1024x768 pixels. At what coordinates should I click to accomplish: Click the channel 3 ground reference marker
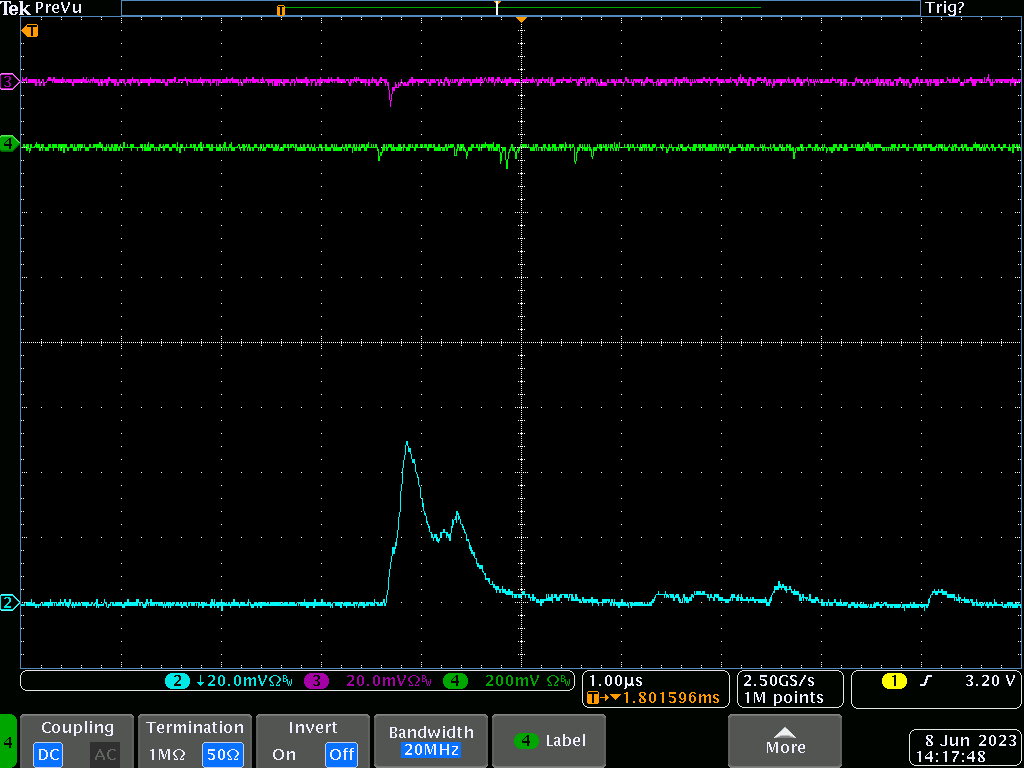coord(9,82)
